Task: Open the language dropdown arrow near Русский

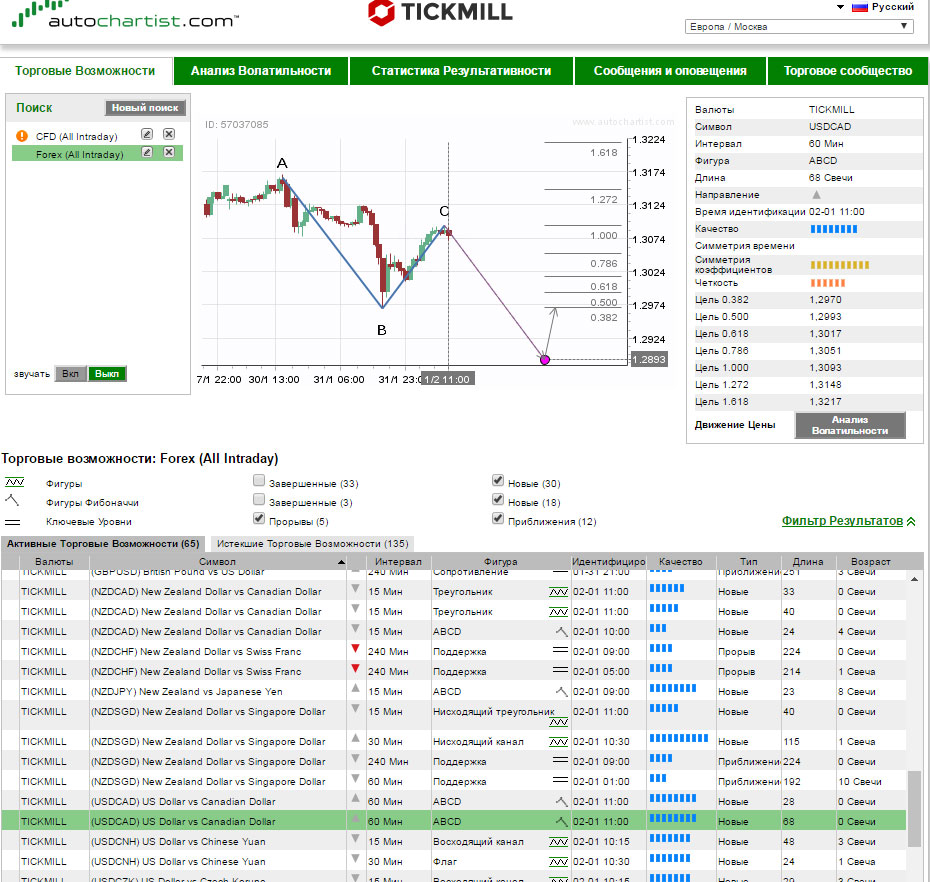Action: point(840,7)
